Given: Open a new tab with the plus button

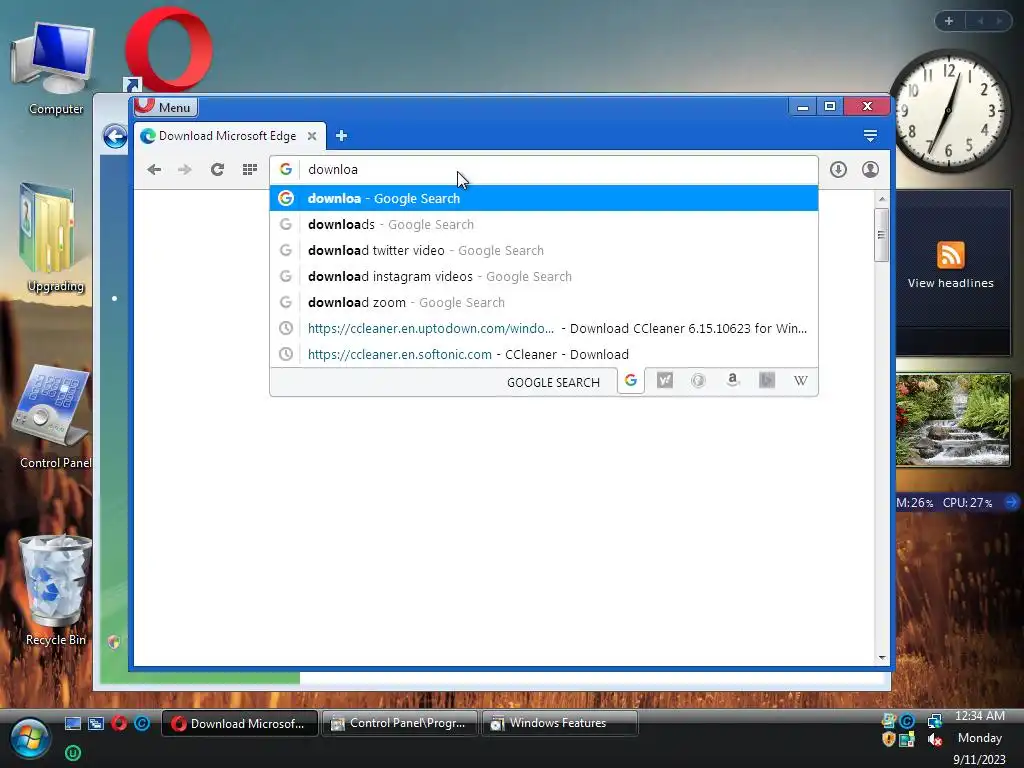Looking at the screenshot, I should [341, 136].
